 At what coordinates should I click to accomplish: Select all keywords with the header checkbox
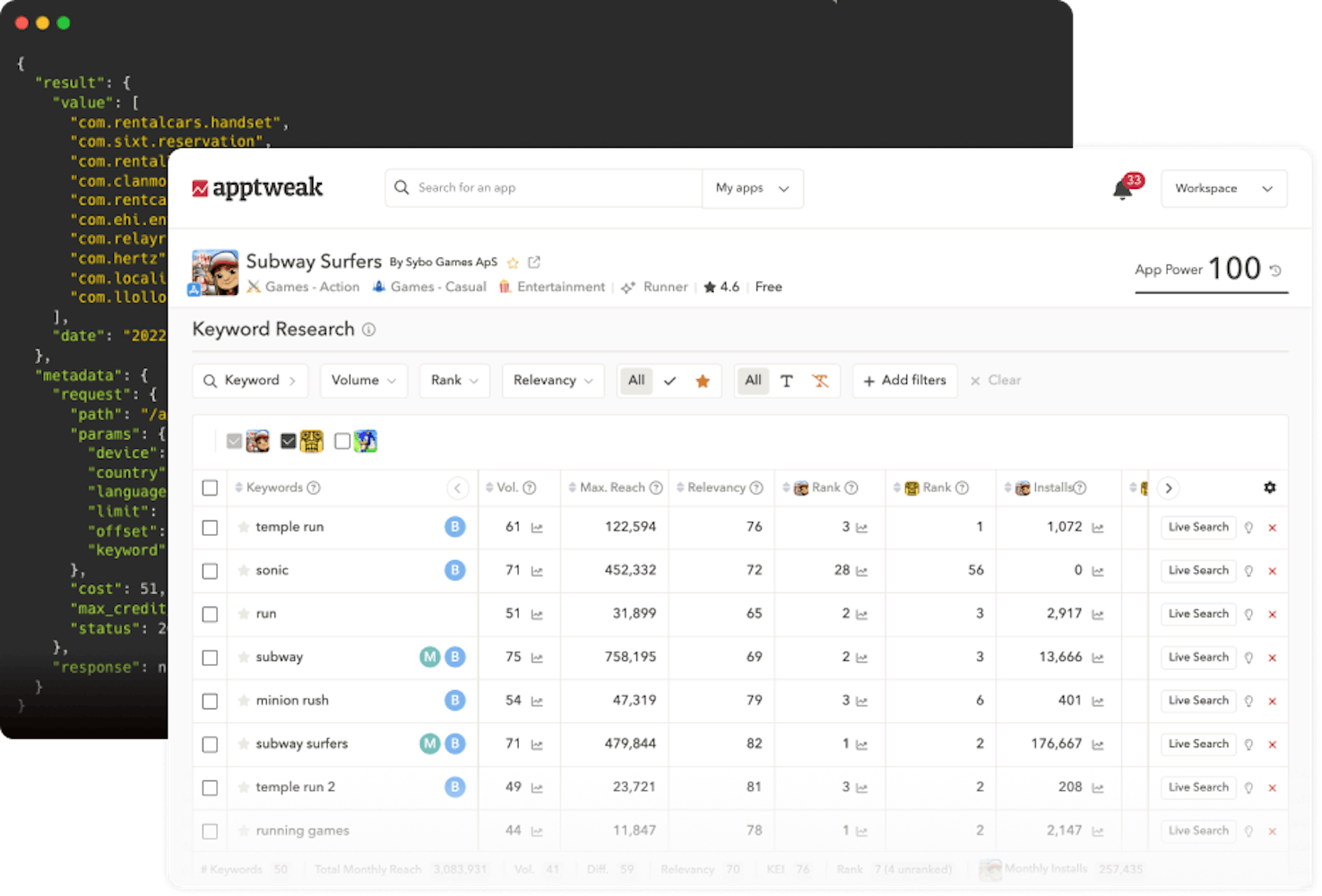click(x=210, y=487)
